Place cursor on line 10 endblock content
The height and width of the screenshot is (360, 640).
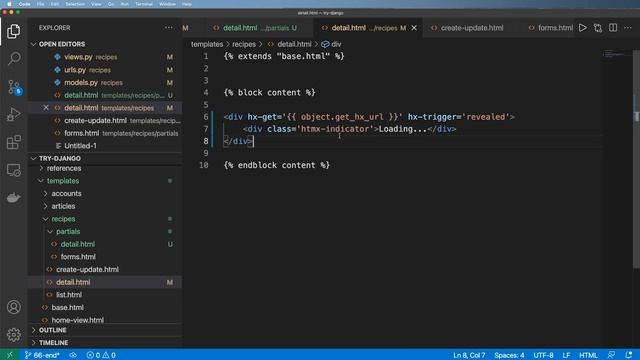tap(276, 165)
